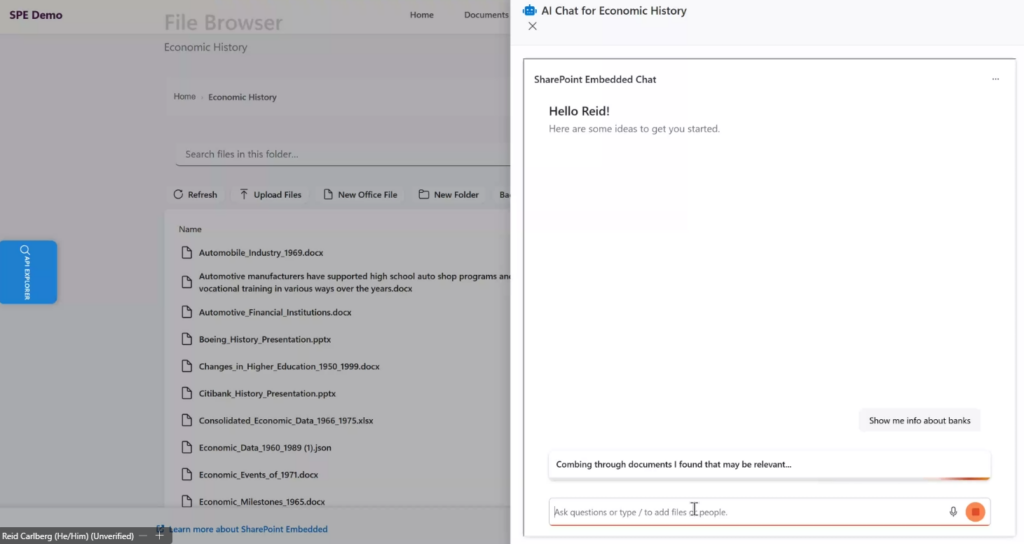Open Automotive_Financial_Institutions.docx
This screenshot has width=1024, height=544.
(275, 312)
